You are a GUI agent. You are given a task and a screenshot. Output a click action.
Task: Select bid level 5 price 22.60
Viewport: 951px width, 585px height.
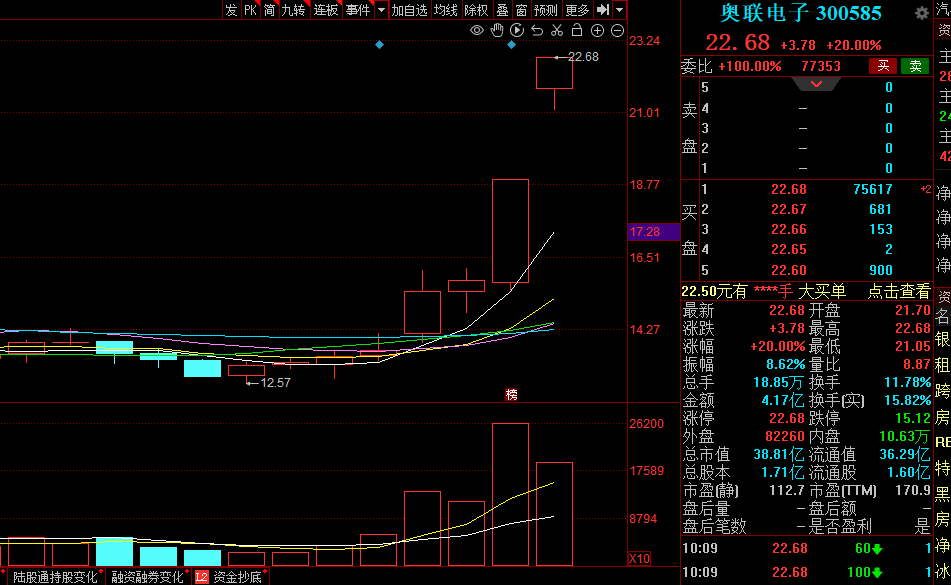point(788,270)
